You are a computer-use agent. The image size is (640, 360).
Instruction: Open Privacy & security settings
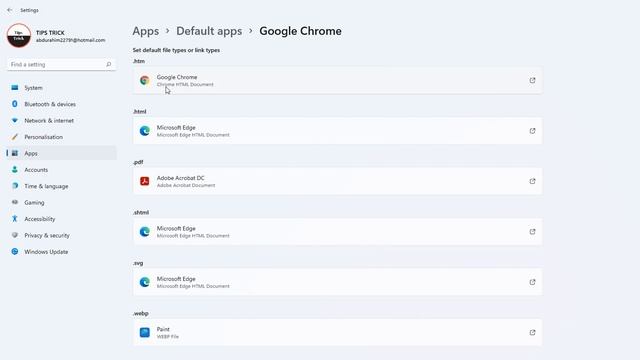point(62,236)
